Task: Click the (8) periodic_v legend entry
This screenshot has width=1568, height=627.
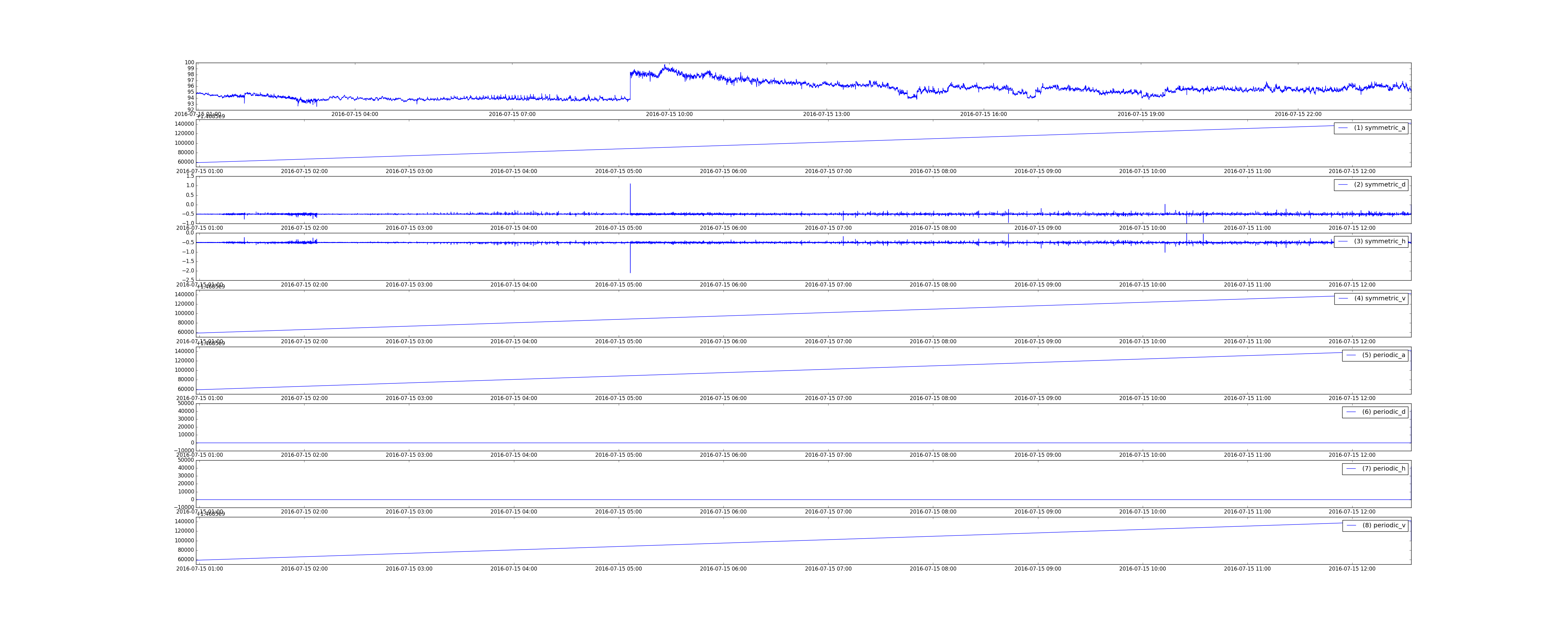Action: [1375, 525]
